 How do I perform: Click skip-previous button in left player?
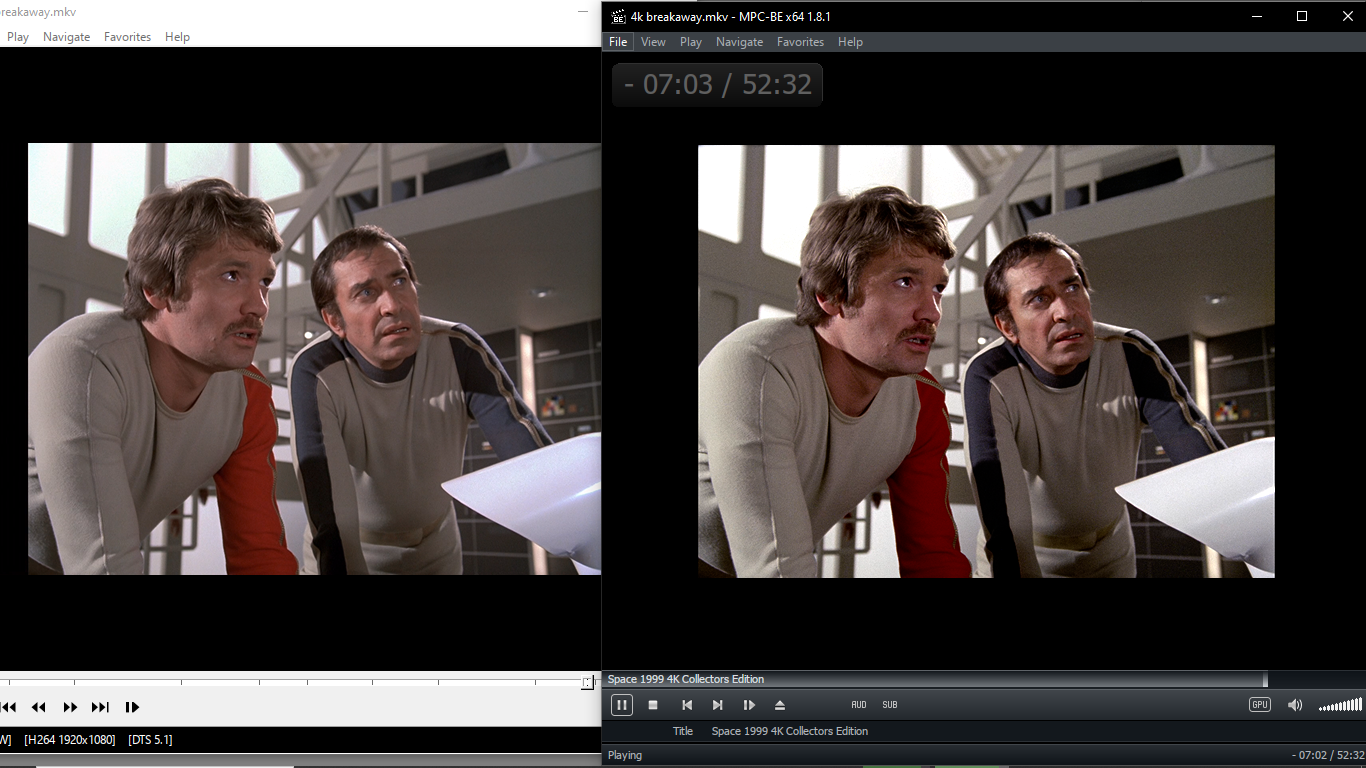[x=8, y=707]
